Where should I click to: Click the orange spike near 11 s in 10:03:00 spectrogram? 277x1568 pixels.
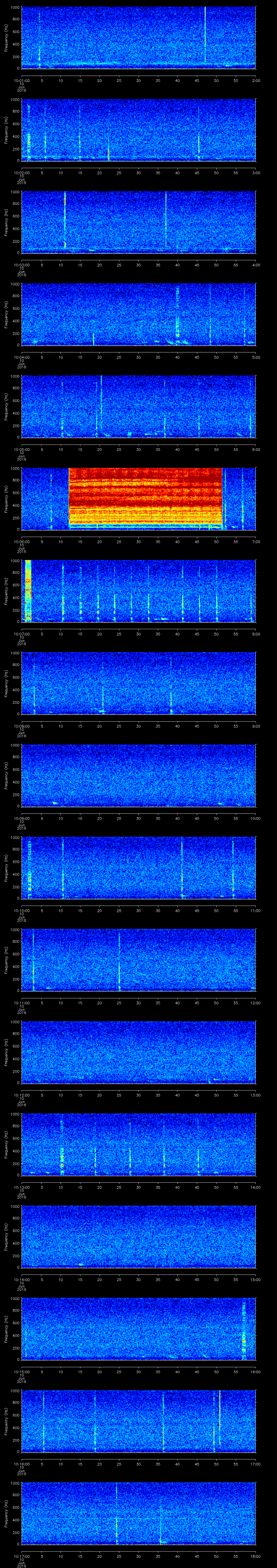point(65,220)
